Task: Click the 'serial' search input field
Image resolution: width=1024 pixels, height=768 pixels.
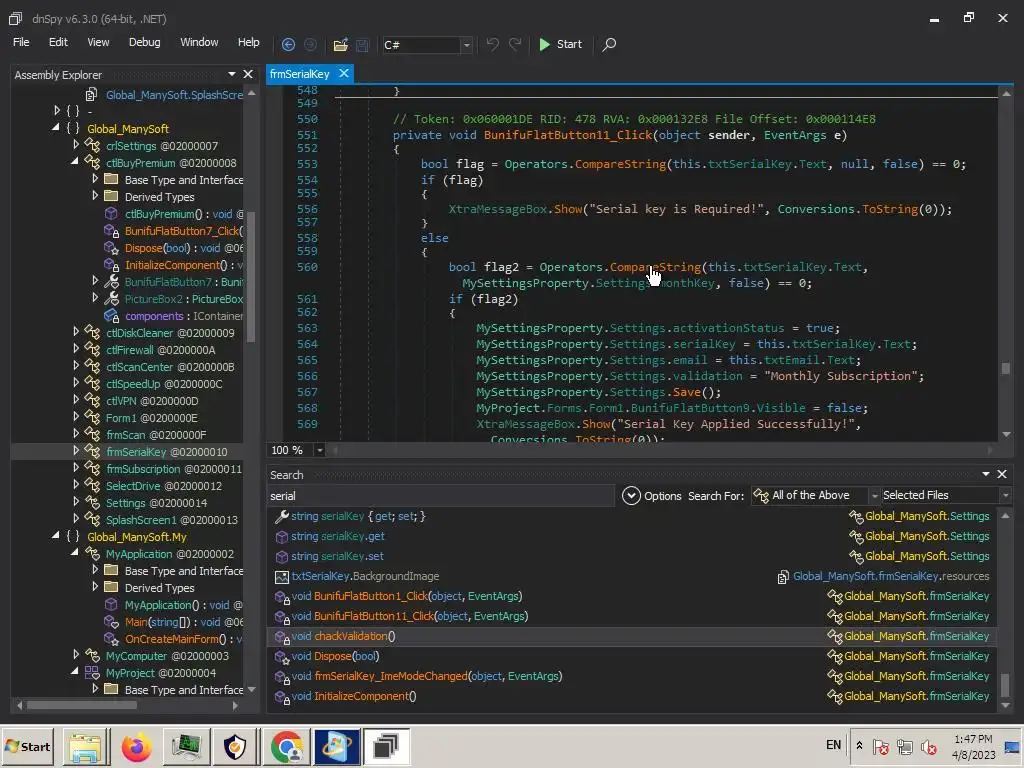Action: 440,495
